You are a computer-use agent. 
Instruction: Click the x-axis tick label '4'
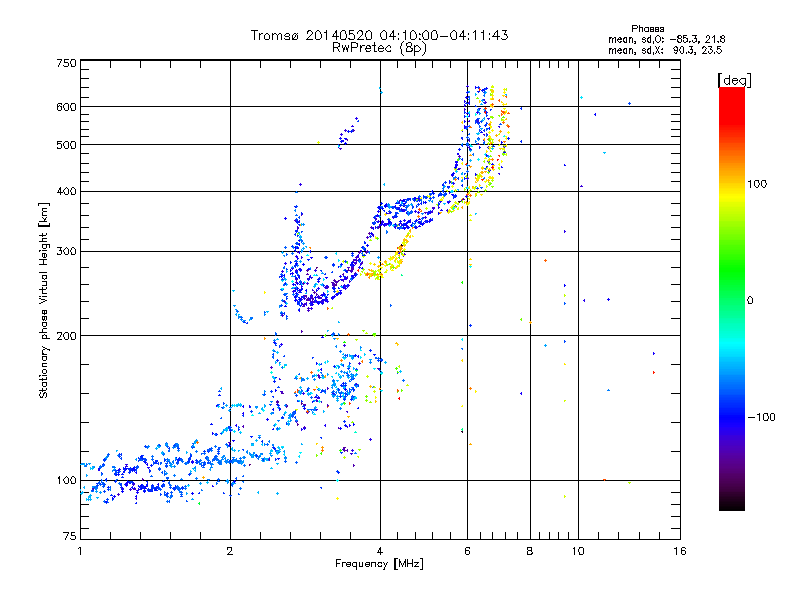coord(380,551)
